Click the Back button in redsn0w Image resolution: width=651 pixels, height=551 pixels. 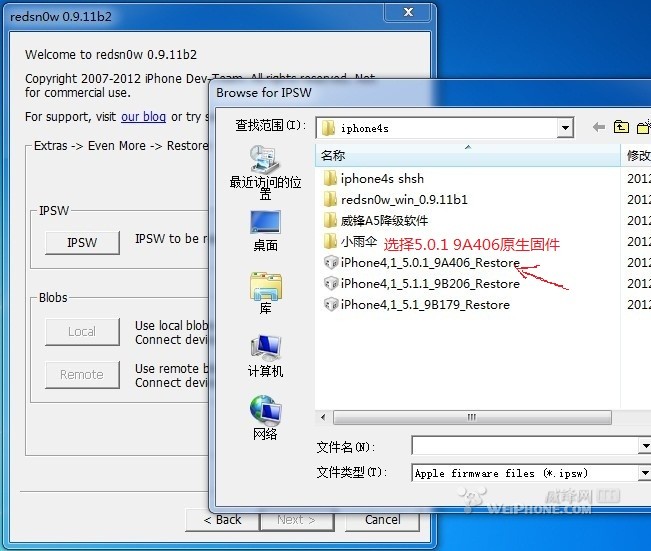[x=223, y=520]
